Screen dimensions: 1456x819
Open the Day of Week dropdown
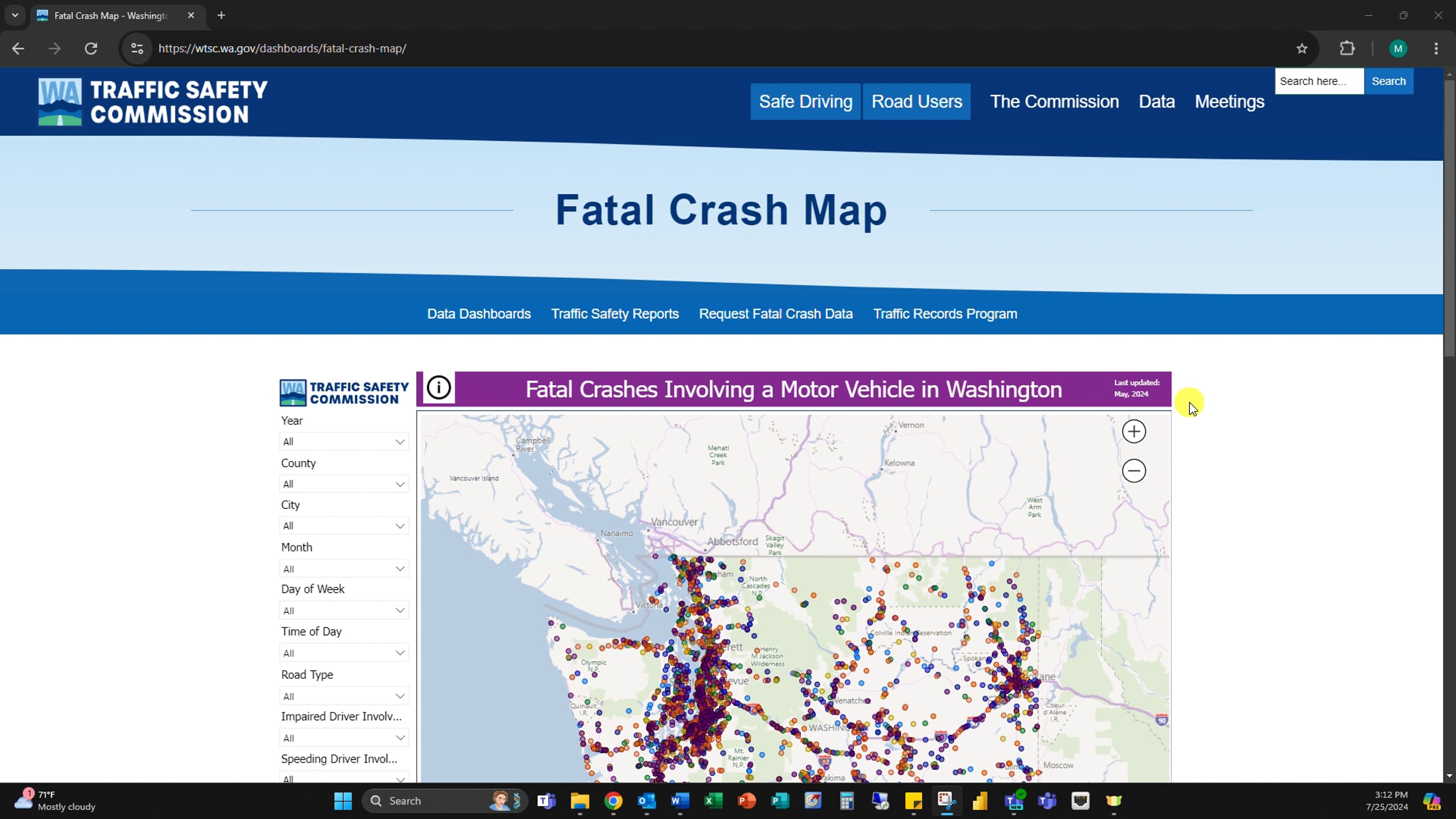(x=344, y=610)
